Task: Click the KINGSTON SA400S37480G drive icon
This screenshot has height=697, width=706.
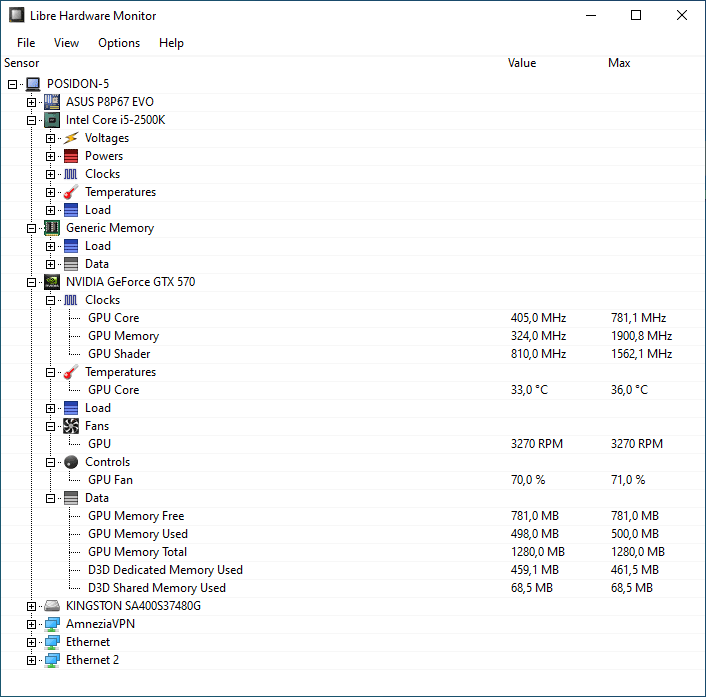Action: [x=52, y=606]
